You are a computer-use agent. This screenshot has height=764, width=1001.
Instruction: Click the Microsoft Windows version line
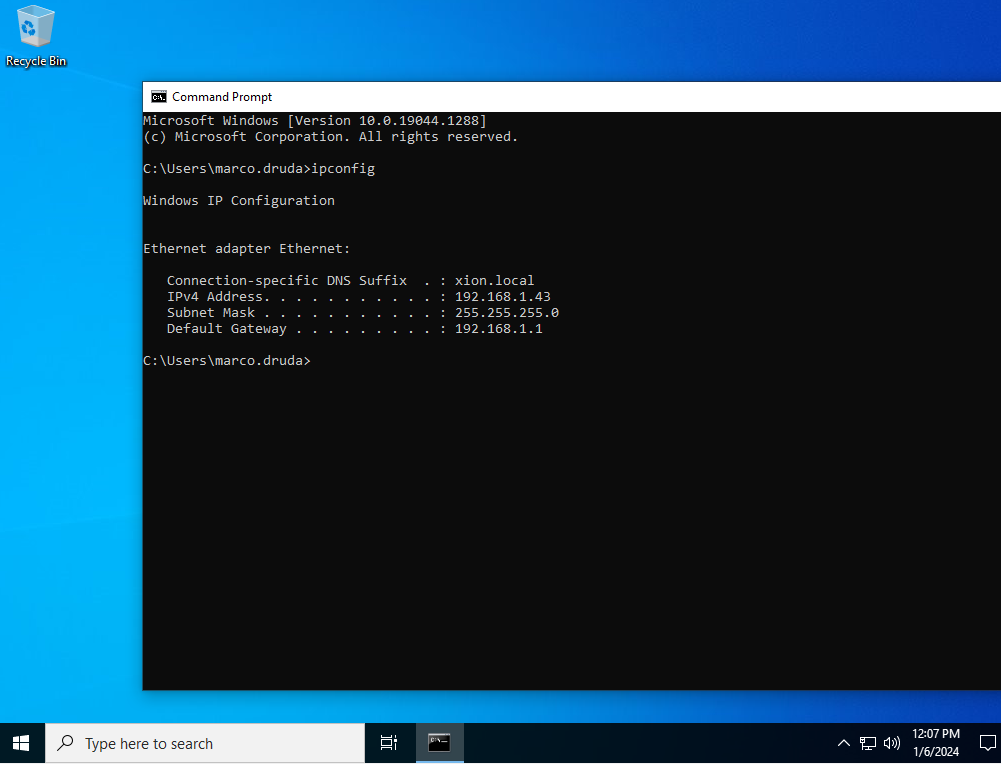click(315, 121)
